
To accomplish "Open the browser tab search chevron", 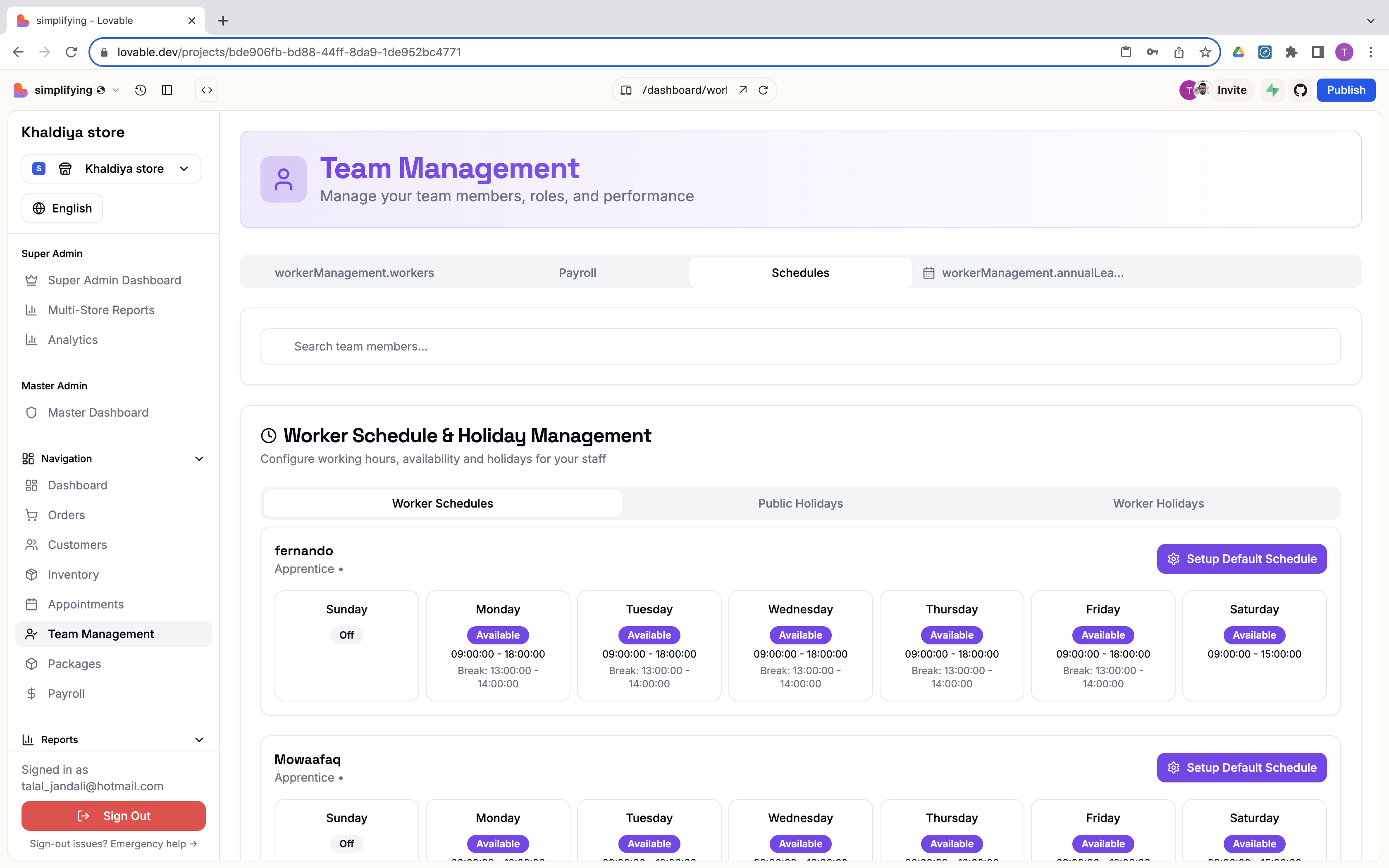I will (1371, 21).
